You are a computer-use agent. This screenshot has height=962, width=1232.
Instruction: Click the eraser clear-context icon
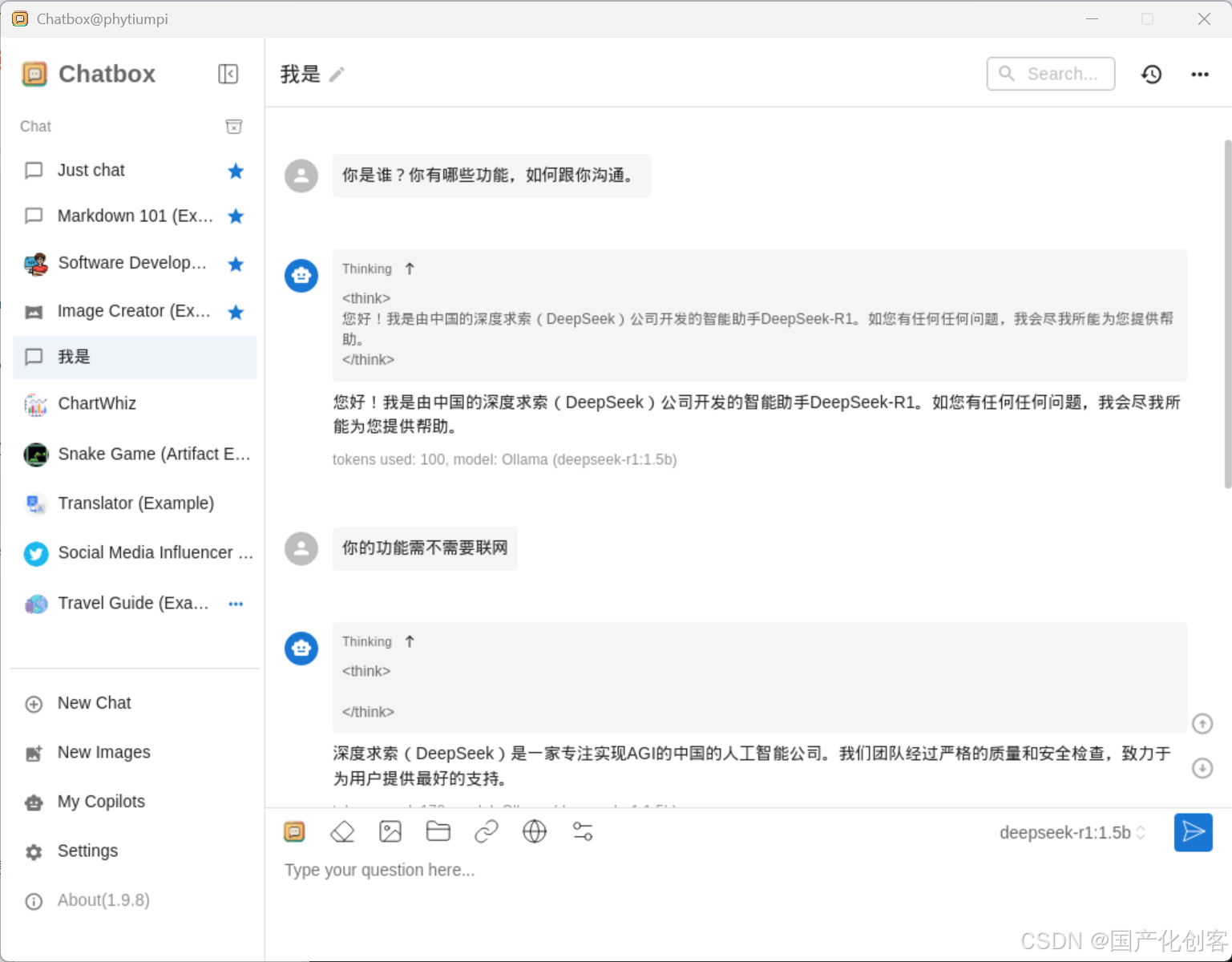point(342,832)
